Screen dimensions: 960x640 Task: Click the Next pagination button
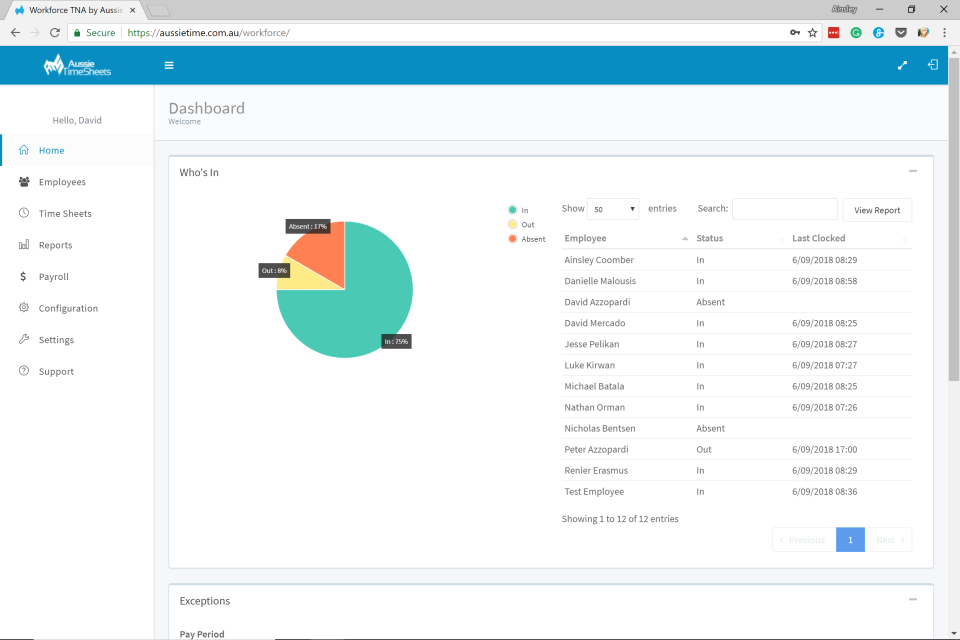tap(888, 539)
